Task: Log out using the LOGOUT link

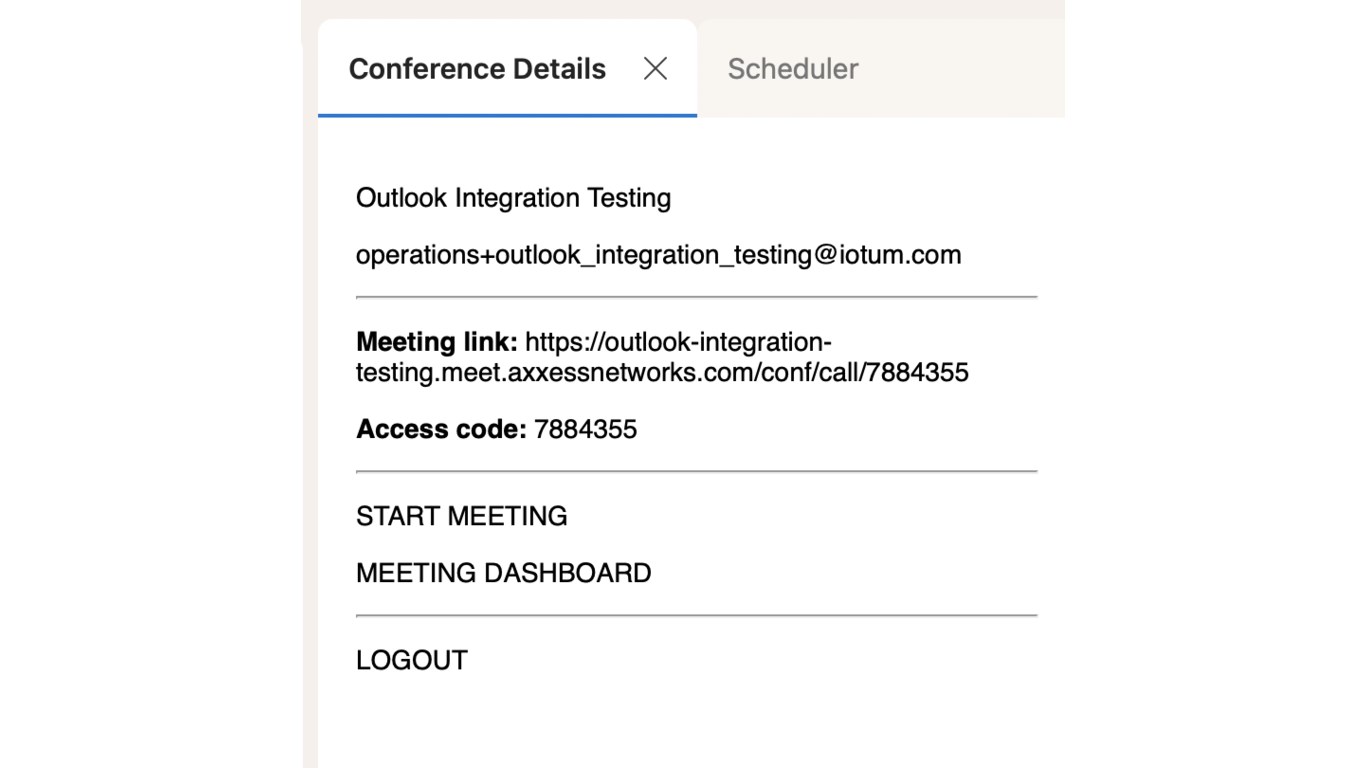Action: click(411, 660)
